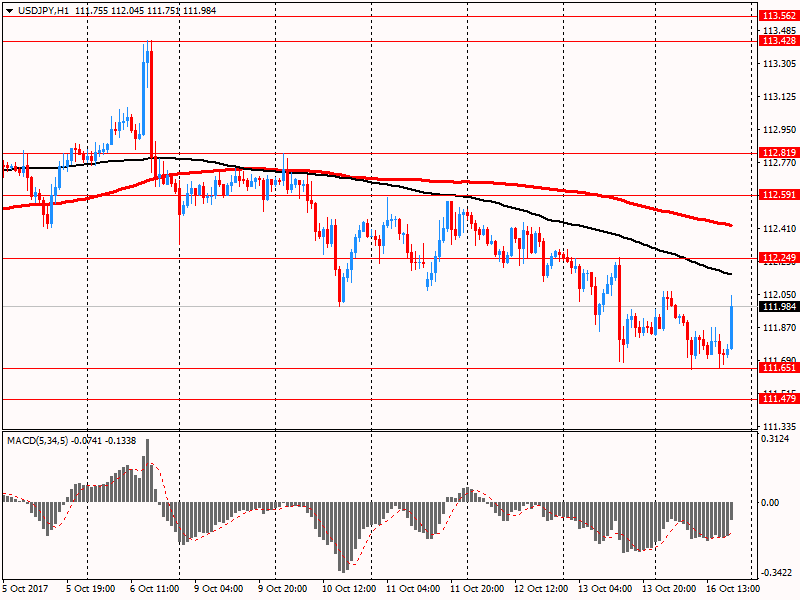
Task: Click the 11 Oct 04:00 time label
Action: pyautogui.click(x=413, y=588)
